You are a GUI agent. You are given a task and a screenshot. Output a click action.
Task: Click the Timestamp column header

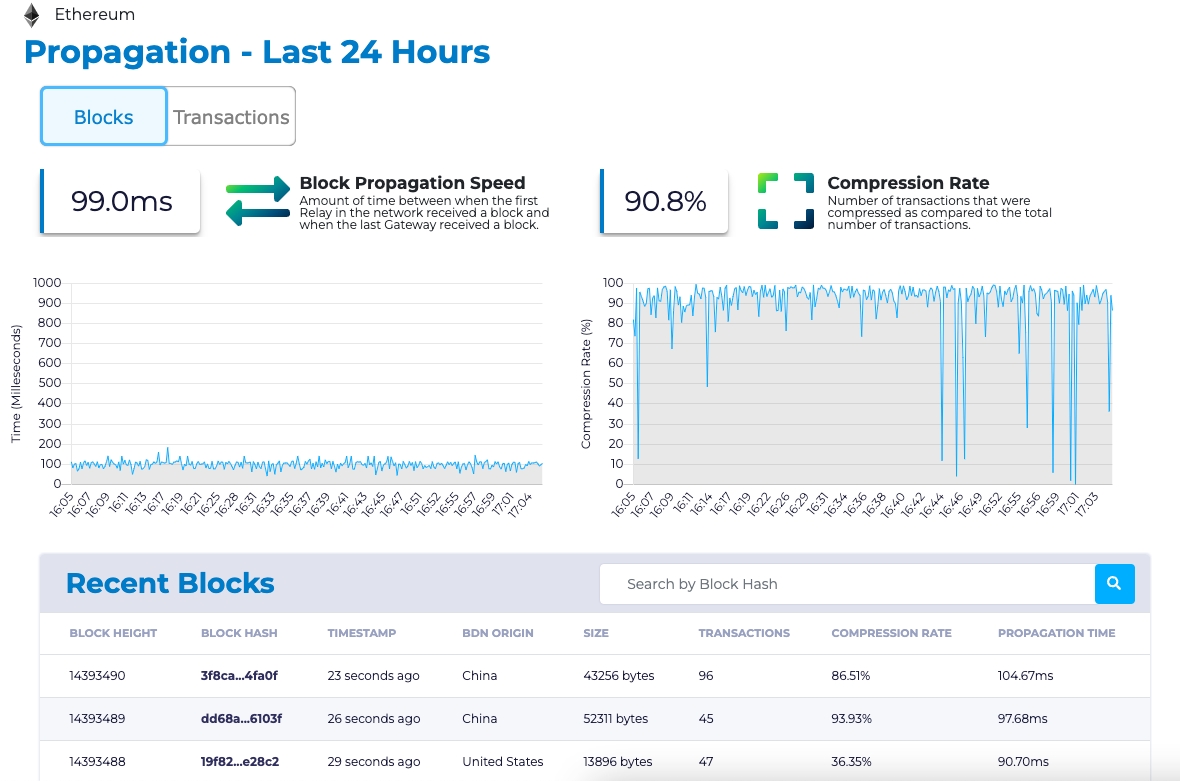pyautogui.click(x=361, y=633)
